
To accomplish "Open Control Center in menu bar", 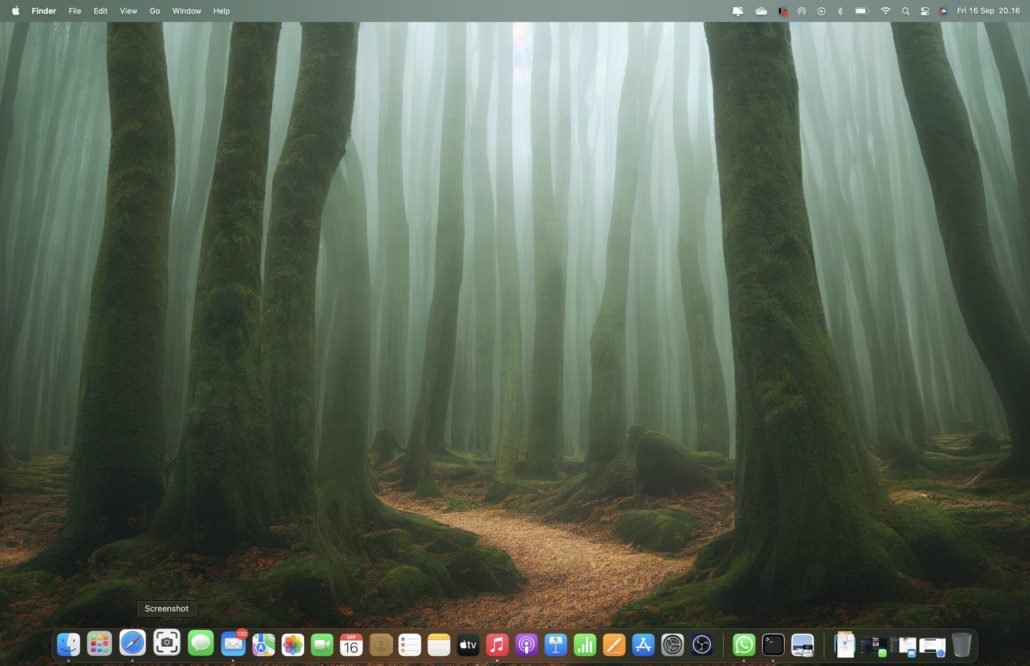I will 924,11.
